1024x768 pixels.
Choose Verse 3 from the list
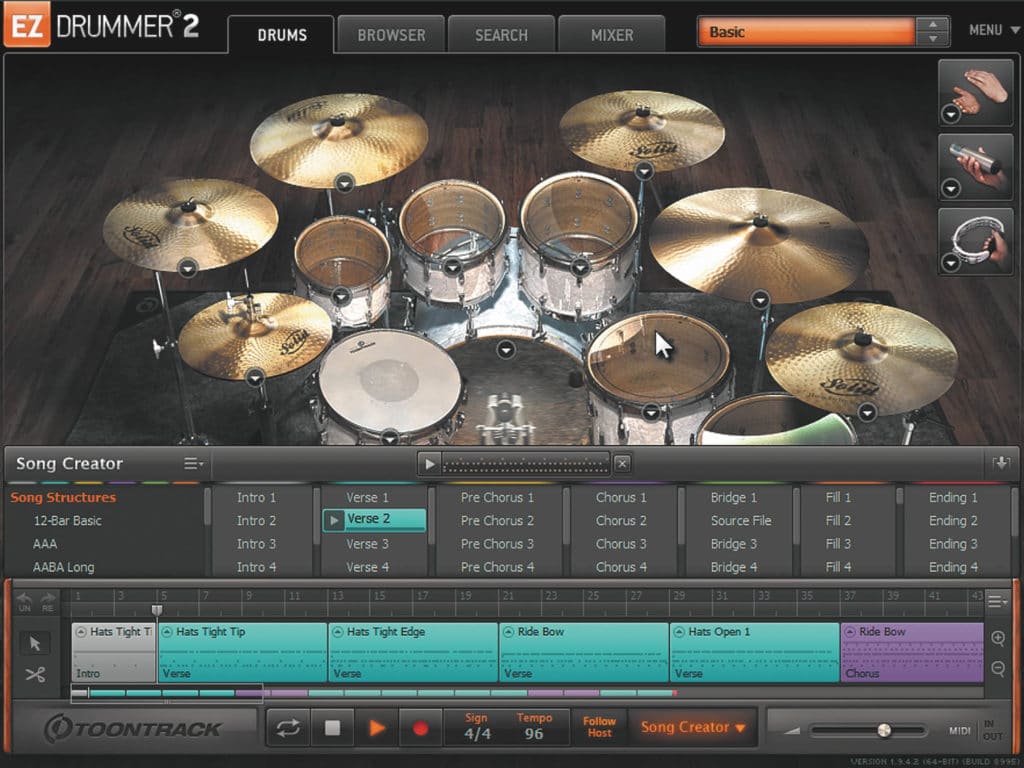[x=367, y=544]
